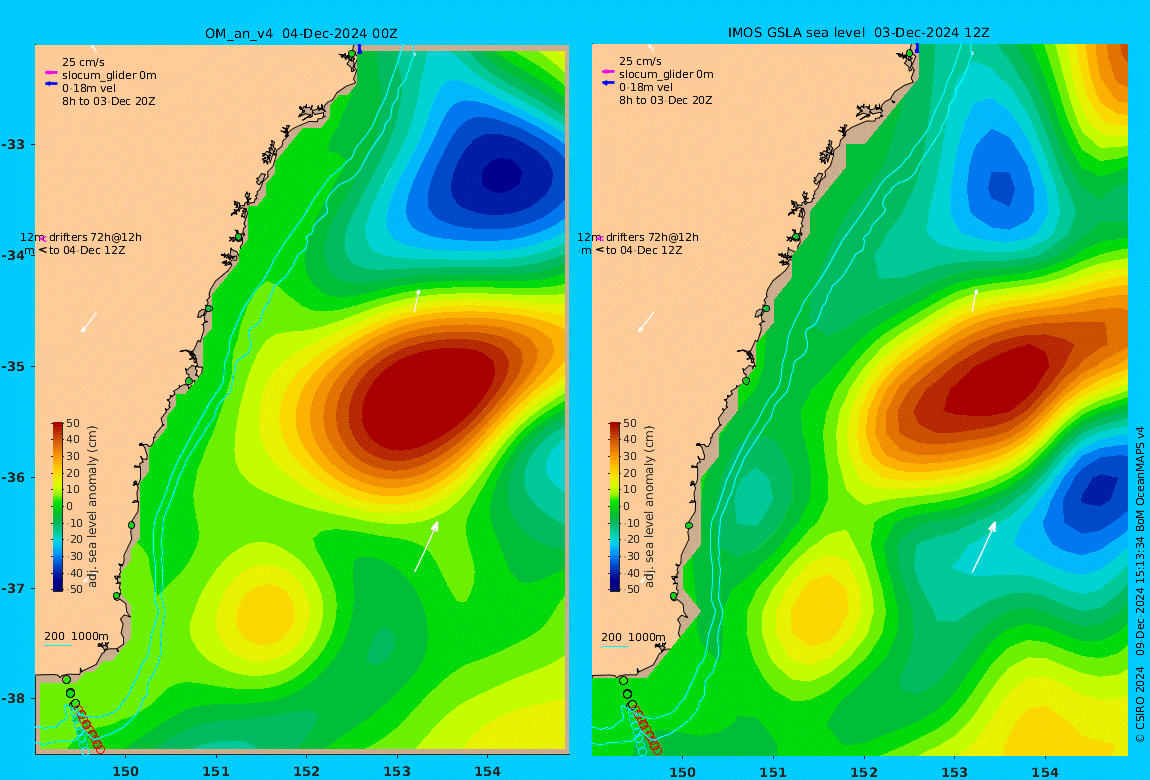Click longitude label 152 under right map
Image resolution: width=1150 pixels, height=780 pixels.
[864, 772]
